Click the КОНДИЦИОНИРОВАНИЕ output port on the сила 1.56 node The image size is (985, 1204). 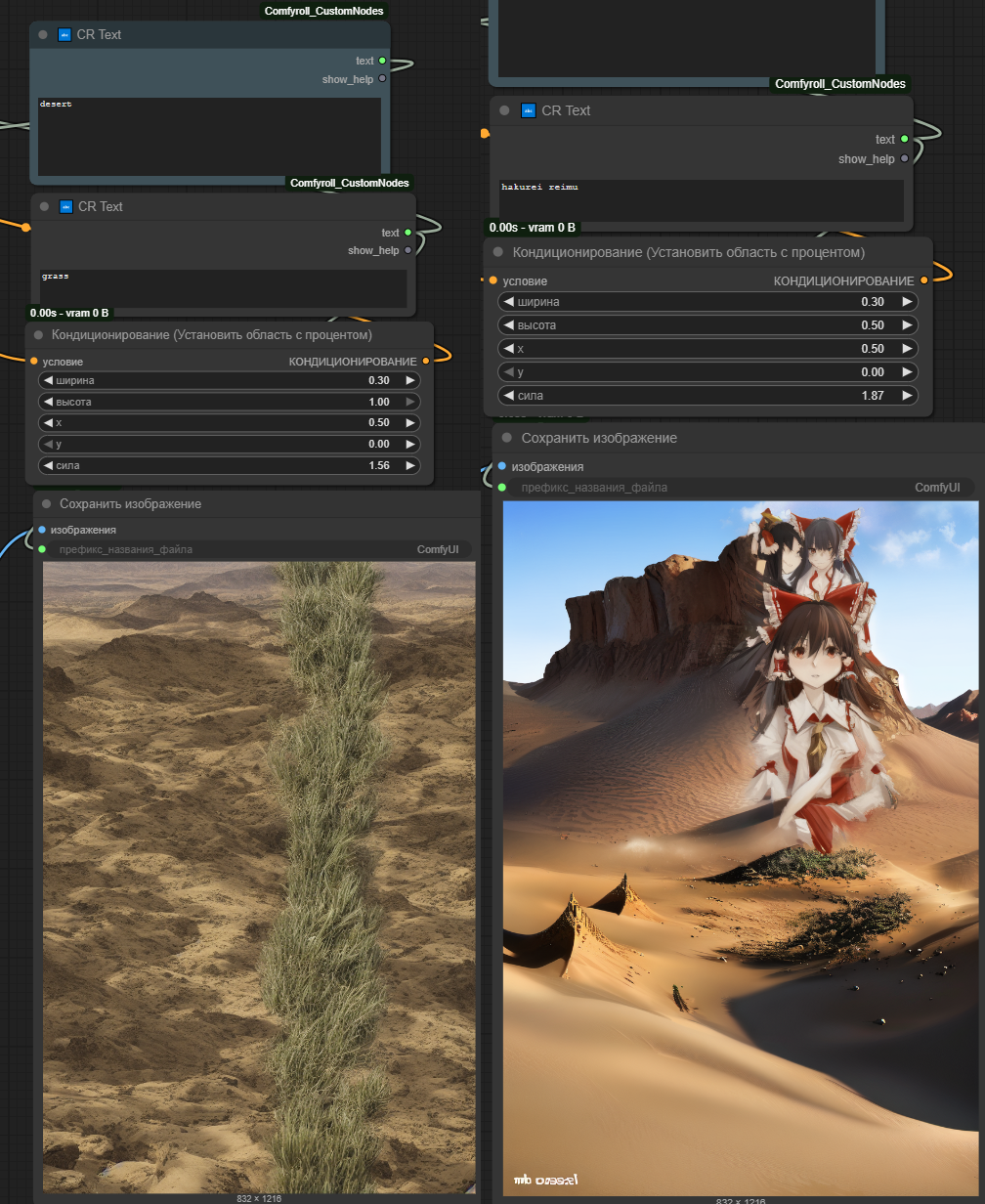(425, 362)
